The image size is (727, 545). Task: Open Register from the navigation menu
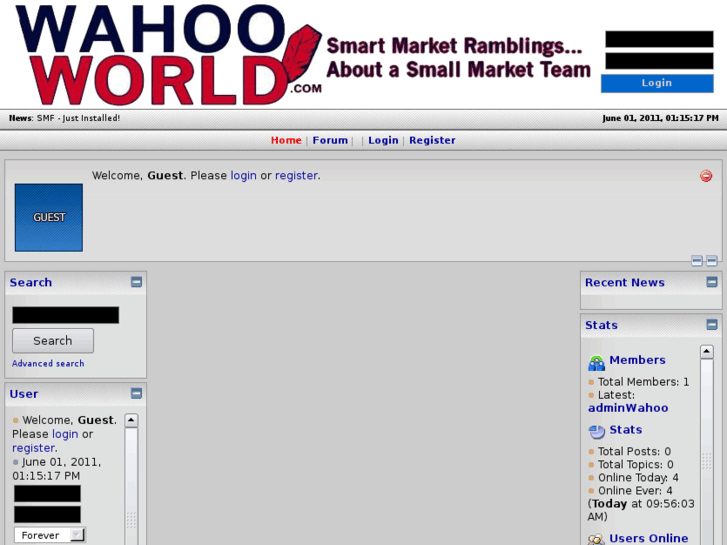(432, 140)
